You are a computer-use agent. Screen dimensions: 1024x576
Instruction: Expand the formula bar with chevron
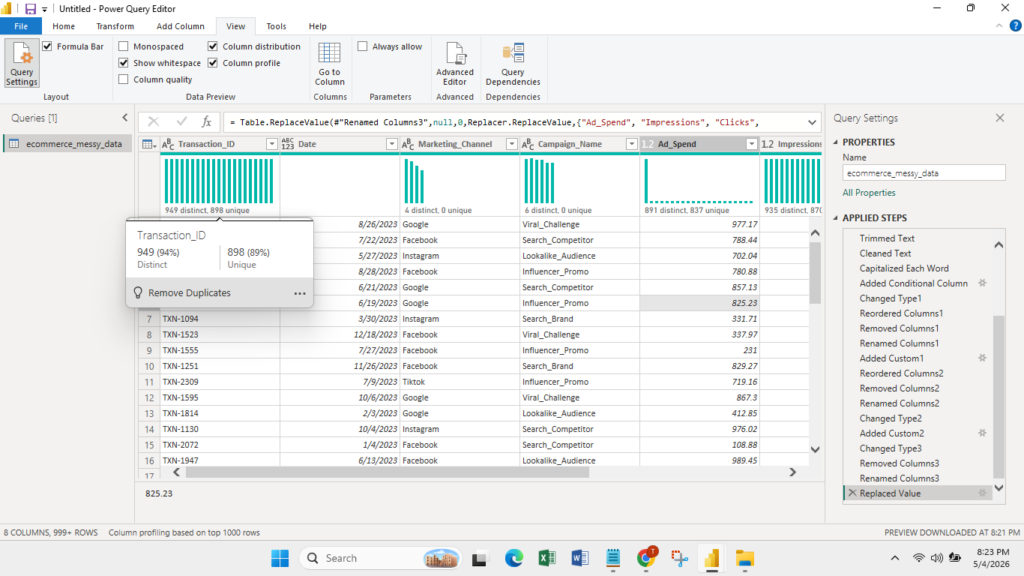pos(812,122)
